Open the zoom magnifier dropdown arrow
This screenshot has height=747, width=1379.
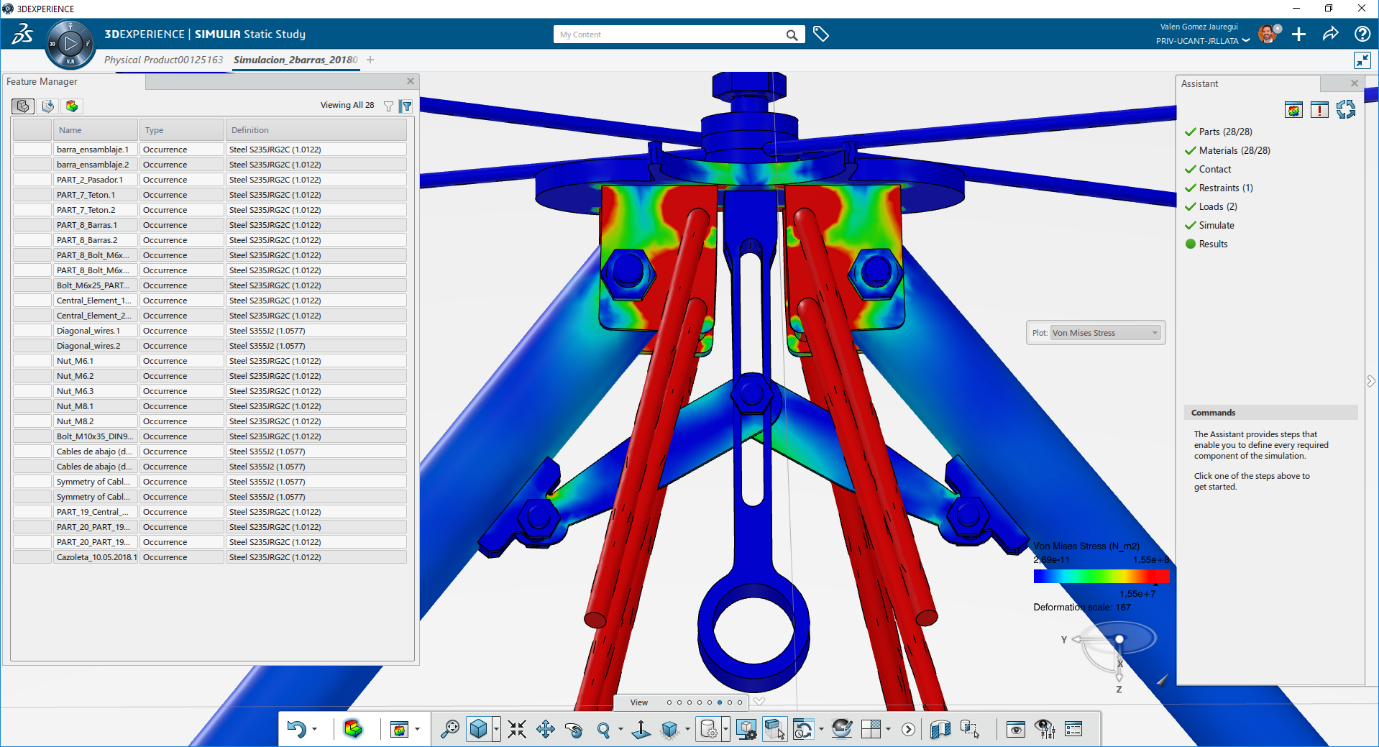pos(621,729)
